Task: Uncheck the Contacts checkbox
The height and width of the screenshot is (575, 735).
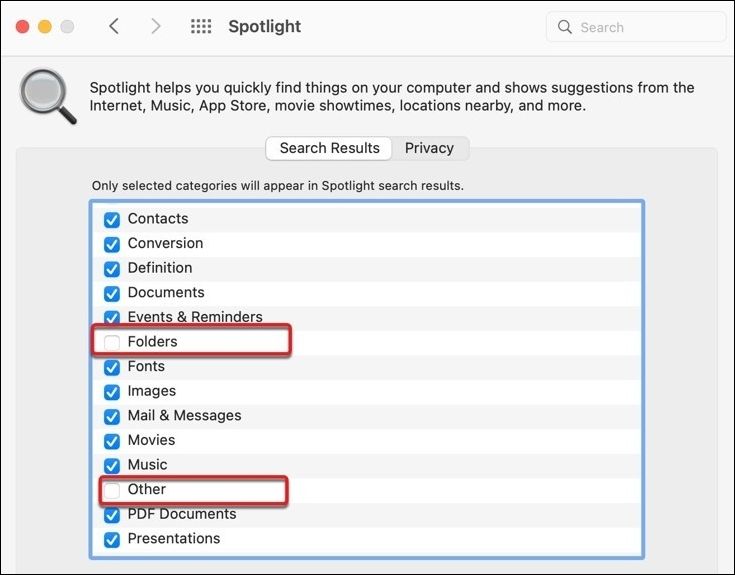Action: tap(112, 219)
